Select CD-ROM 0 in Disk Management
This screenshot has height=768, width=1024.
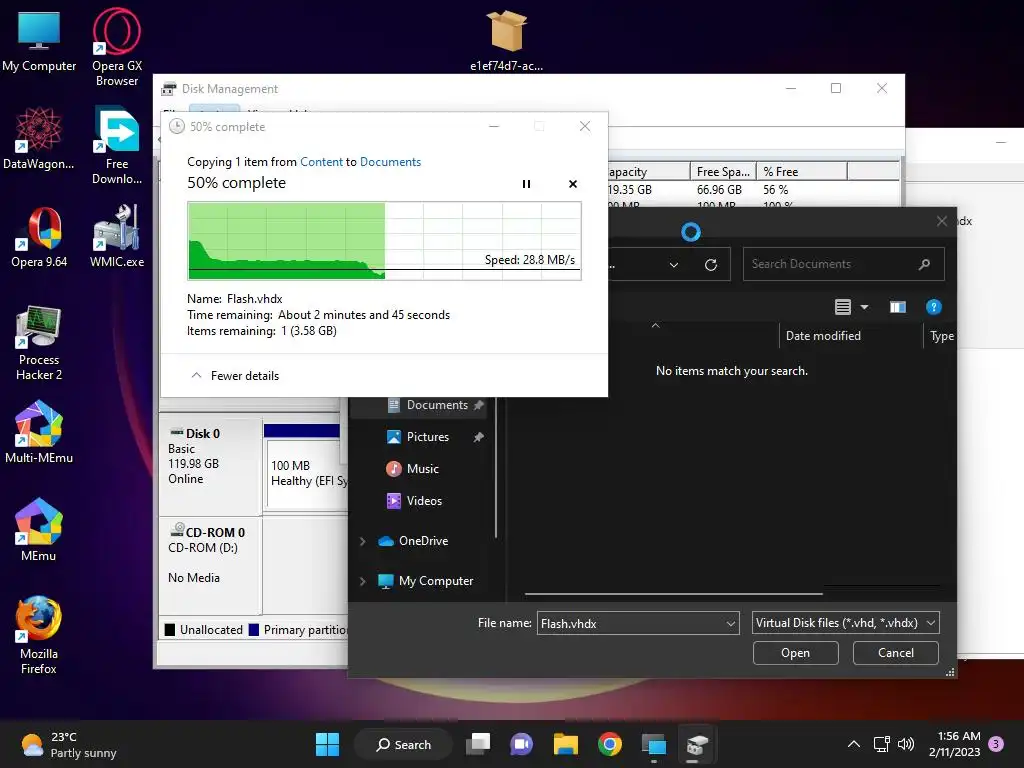tap(210, 566)
